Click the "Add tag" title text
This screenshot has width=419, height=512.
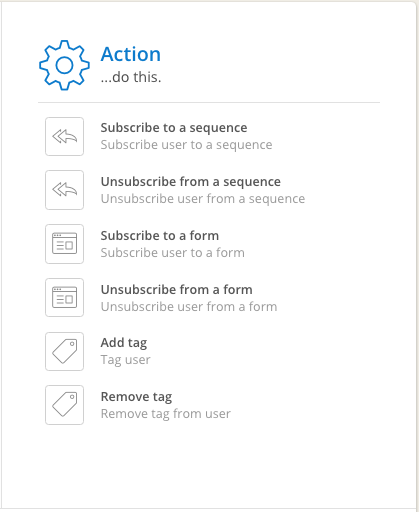[124, 343]
